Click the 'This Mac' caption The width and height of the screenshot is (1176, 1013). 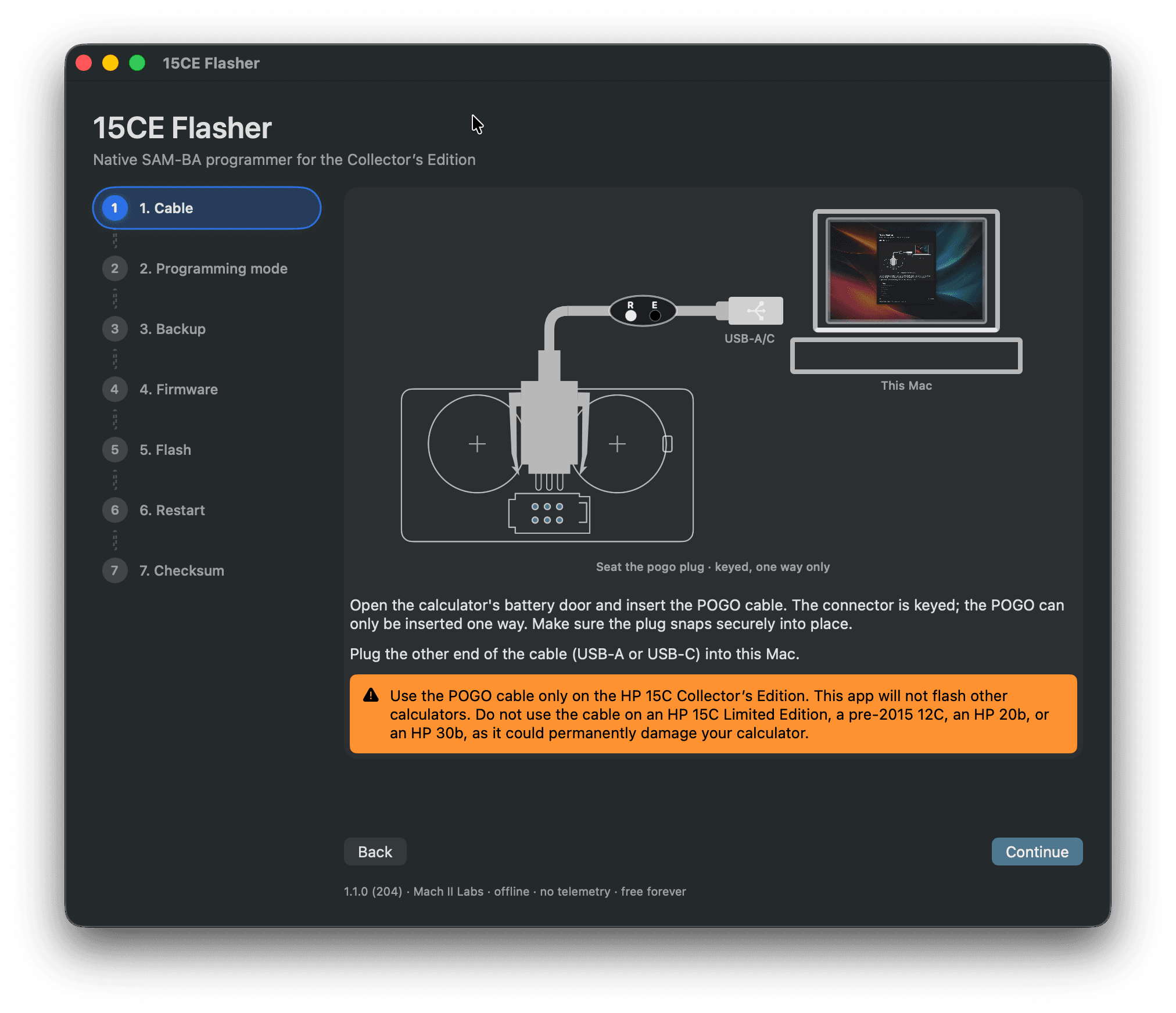coord(906,386)
